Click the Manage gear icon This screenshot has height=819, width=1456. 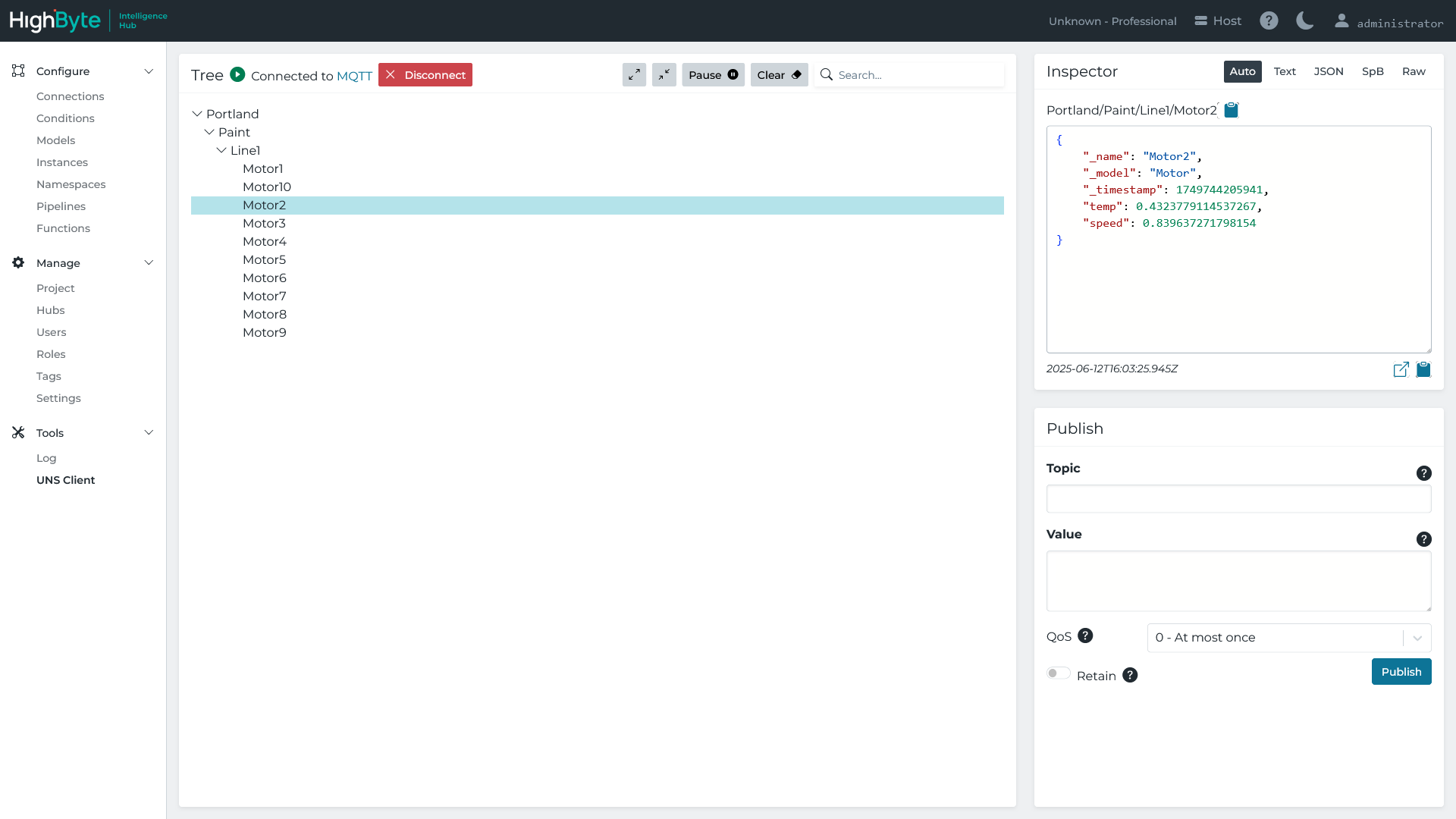point(18,262)
